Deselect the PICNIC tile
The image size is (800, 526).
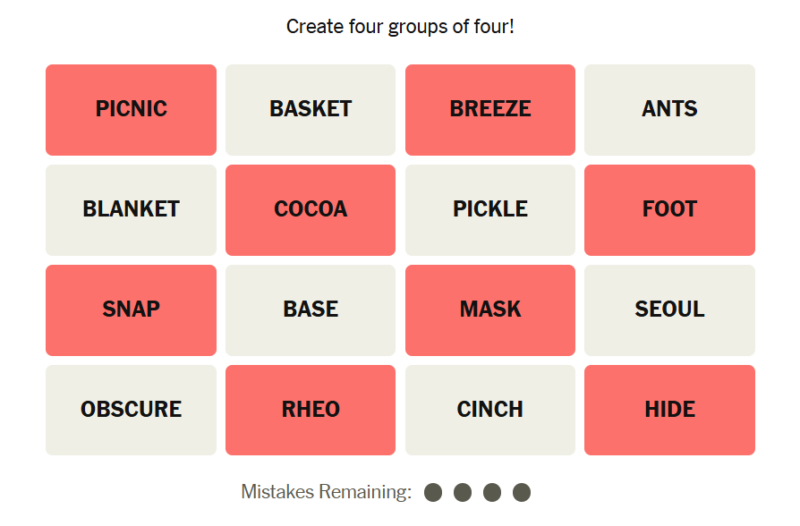131,110
